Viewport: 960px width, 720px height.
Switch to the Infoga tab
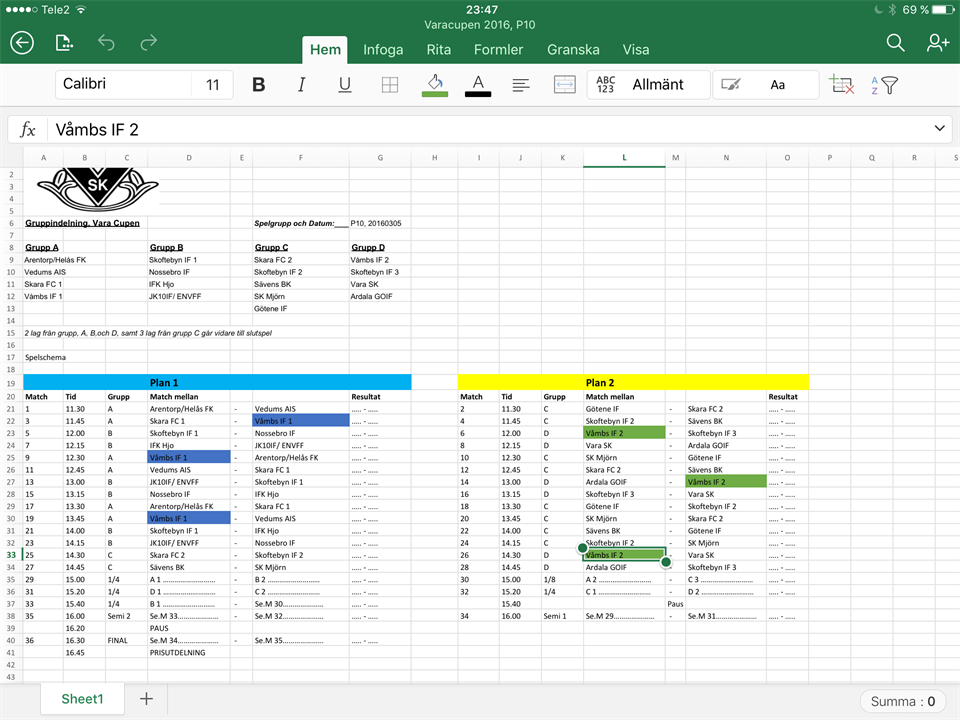(383, 49)
